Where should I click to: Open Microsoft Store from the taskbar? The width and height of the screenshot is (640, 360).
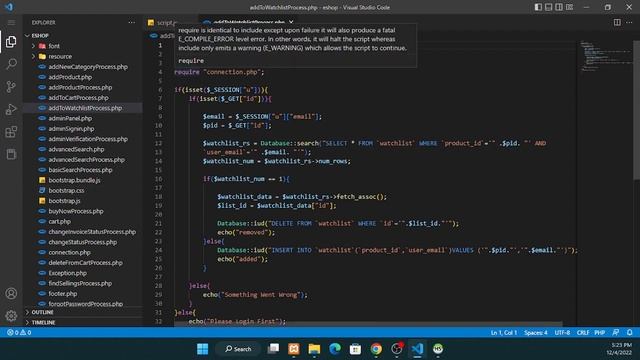point(355,349)
